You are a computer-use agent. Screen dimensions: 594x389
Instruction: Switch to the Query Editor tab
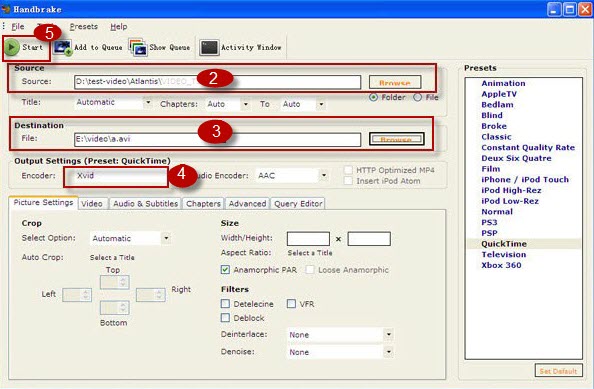[298, 204]
